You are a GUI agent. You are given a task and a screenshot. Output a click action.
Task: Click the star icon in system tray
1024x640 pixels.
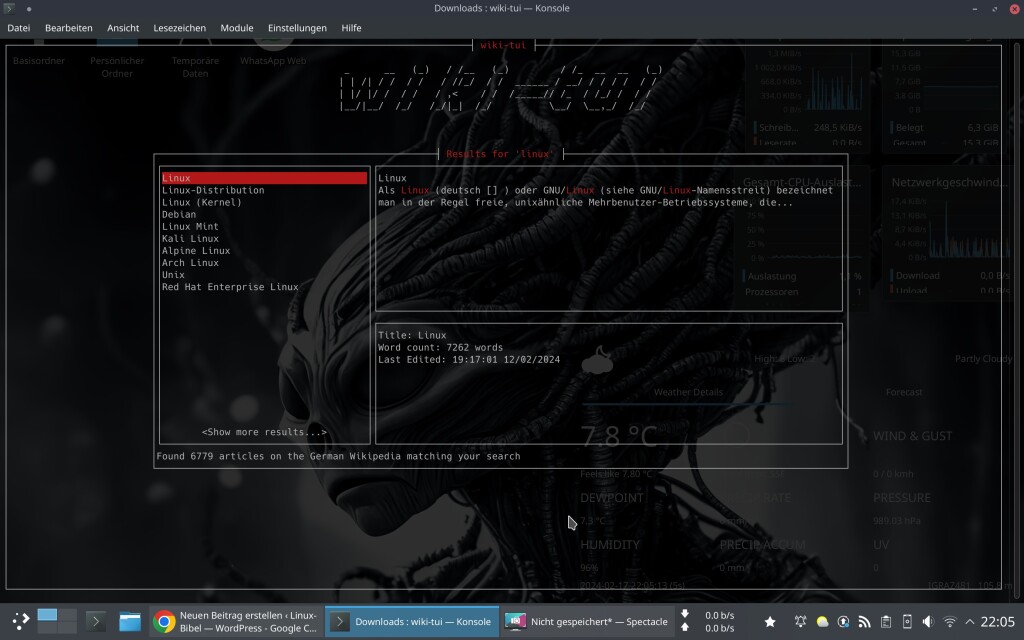[x=770, y=622]
